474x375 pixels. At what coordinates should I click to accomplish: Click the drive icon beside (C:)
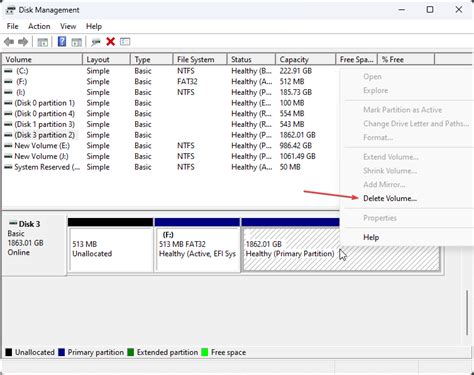coord(8,71)
